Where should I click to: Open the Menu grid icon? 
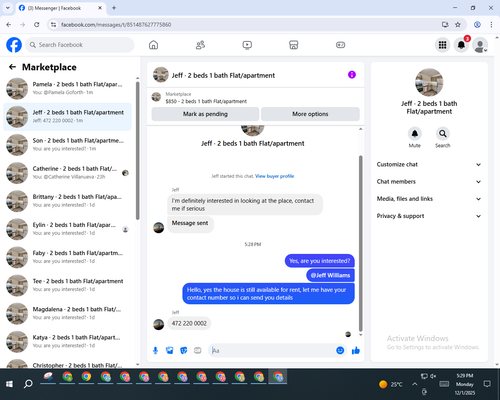[442, 45]
